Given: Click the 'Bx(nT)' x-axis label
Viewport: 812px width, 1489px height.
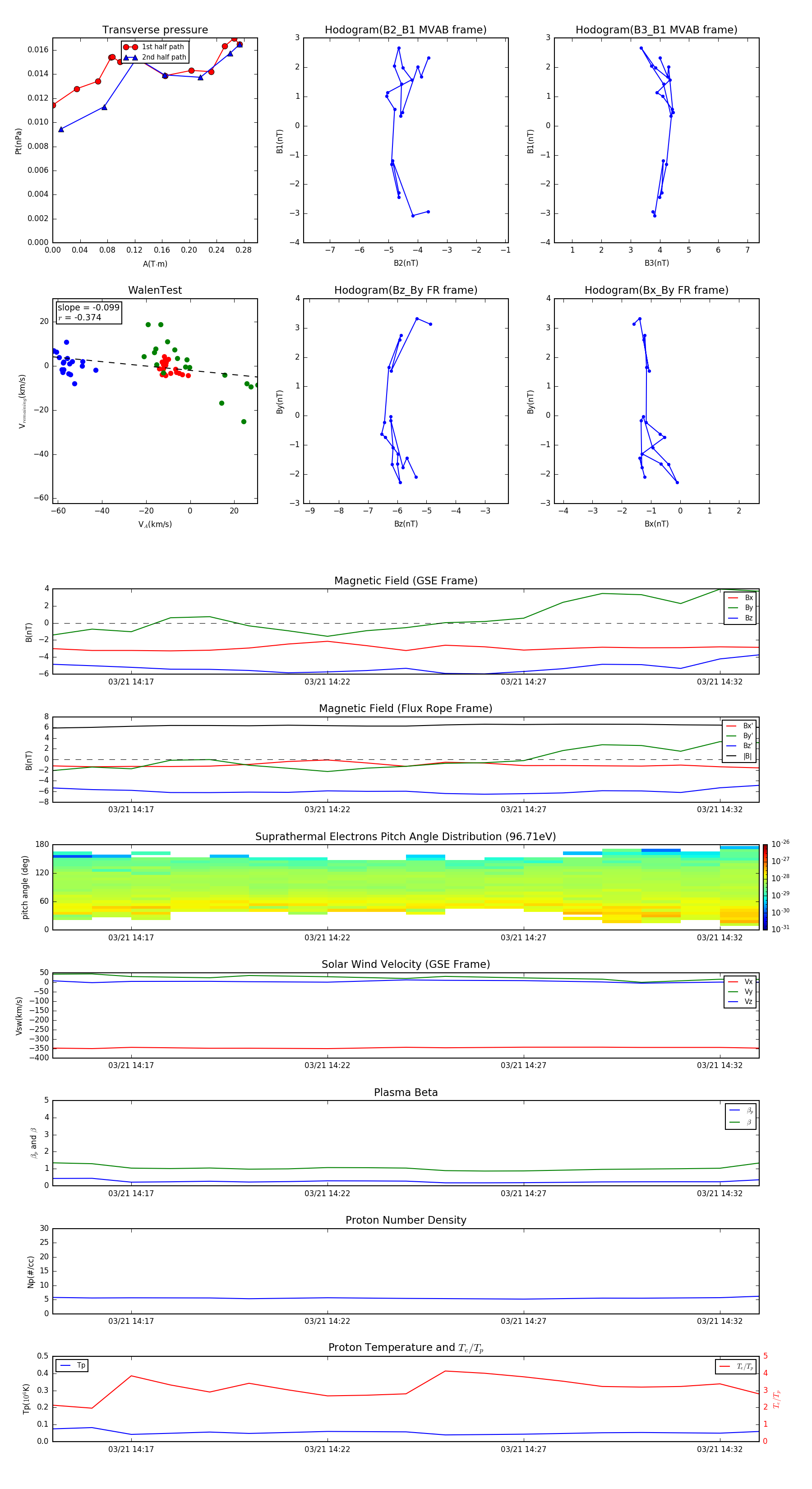Looking at the screenshot, I should point(656,524).
